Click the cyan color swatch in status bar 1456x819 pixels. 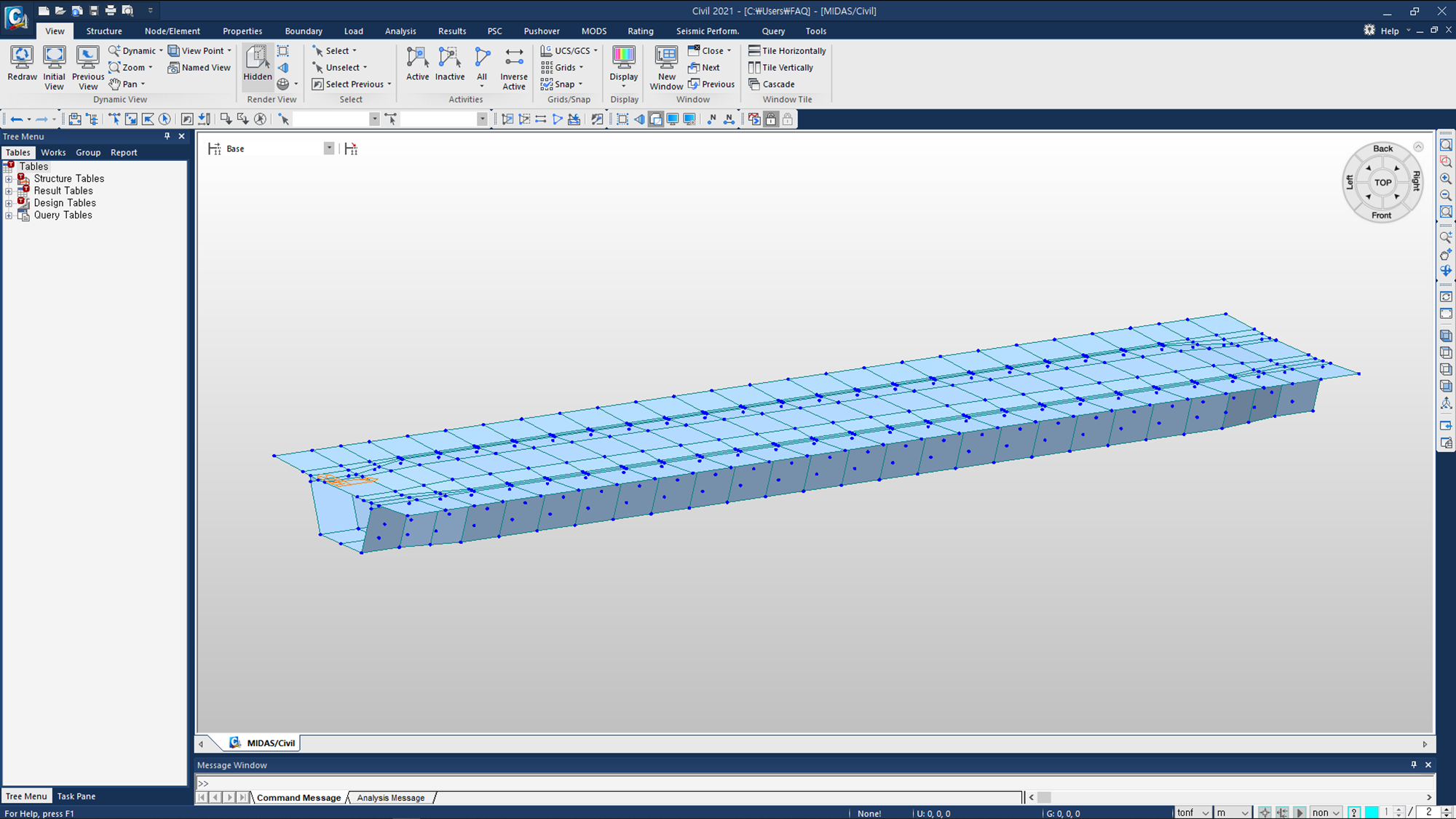click(x=1372, y=812)
